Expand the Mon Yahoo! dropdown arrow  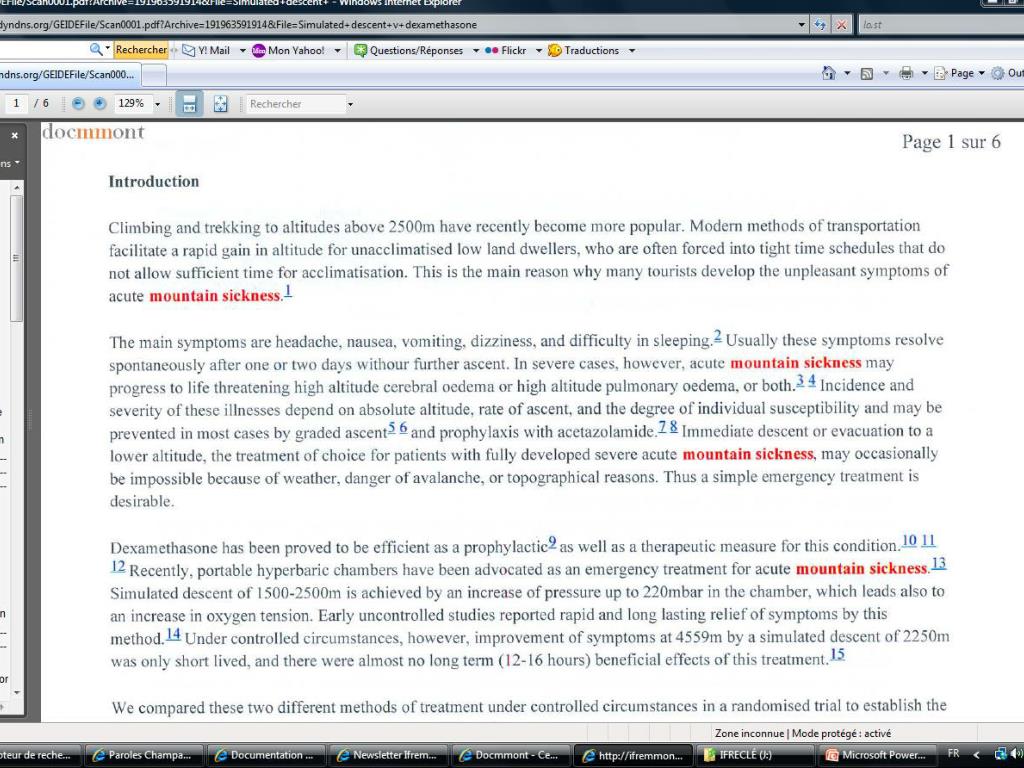pyautogui.click(x=337, y=50)
